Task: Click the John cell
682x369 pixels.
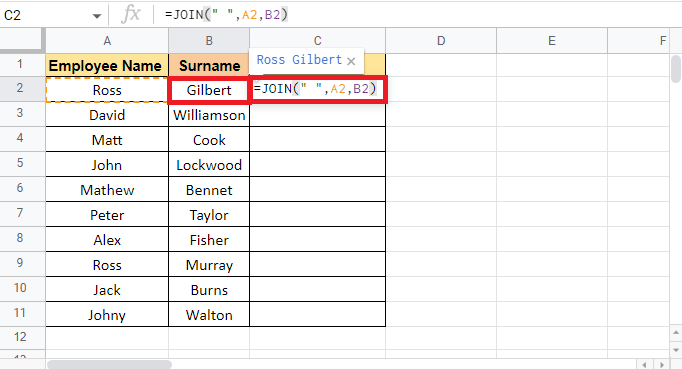Action: [x=107, y=165]
